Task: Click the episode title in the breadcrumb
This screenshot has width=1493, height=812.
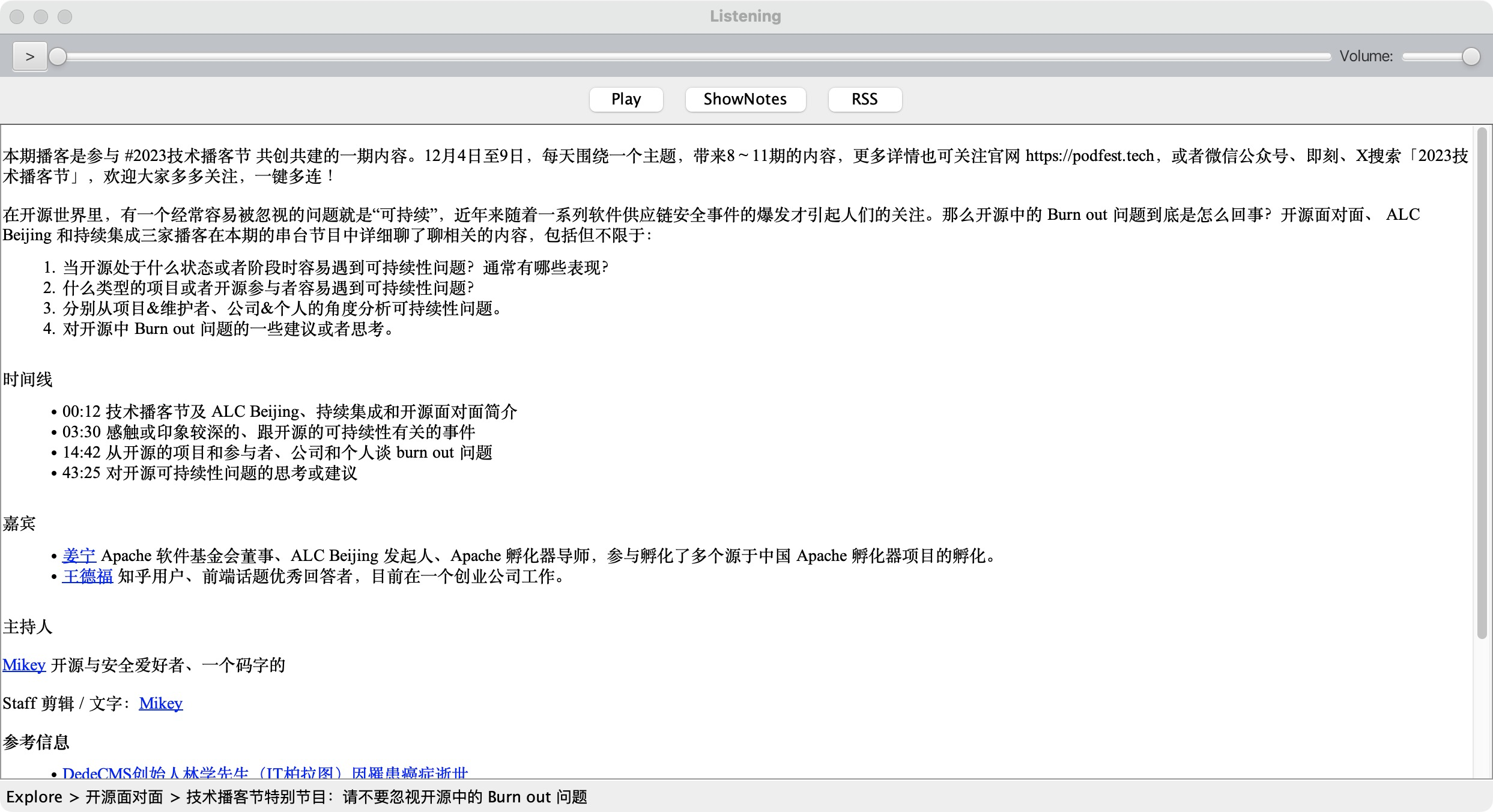Action: point(386,797)
